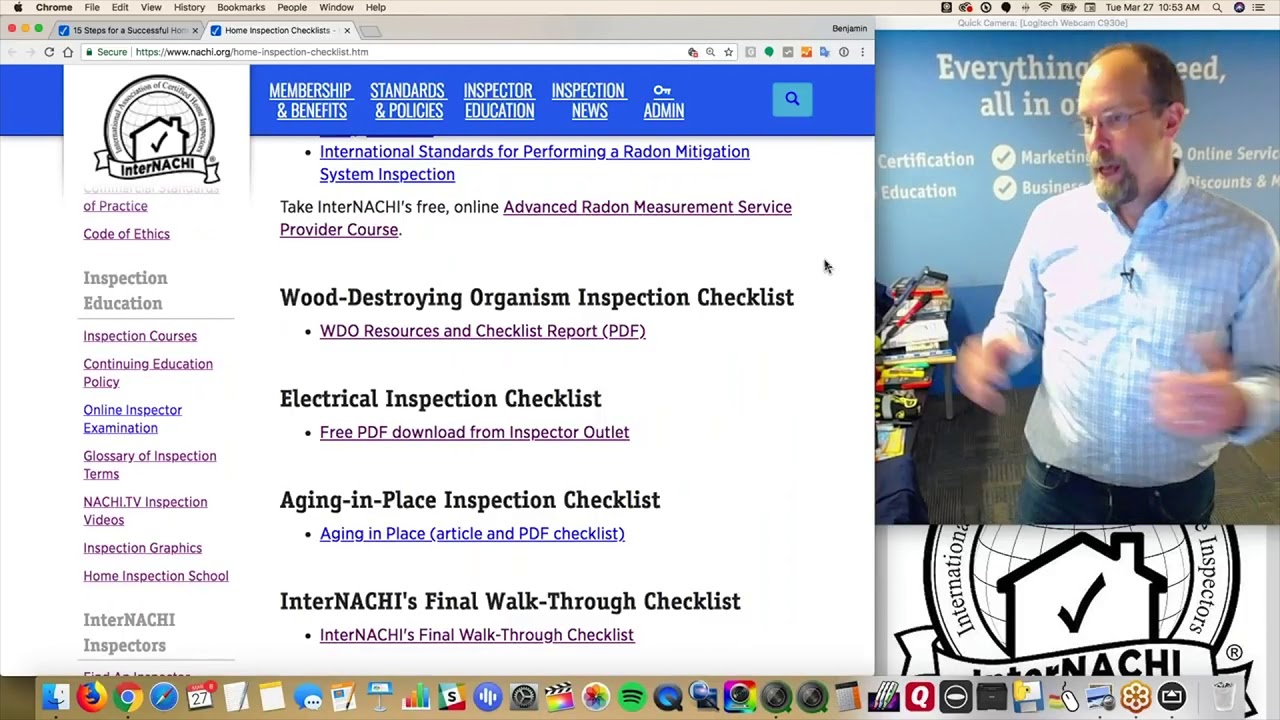
Task: Open the Apple menu
Action: coord(17,7)
